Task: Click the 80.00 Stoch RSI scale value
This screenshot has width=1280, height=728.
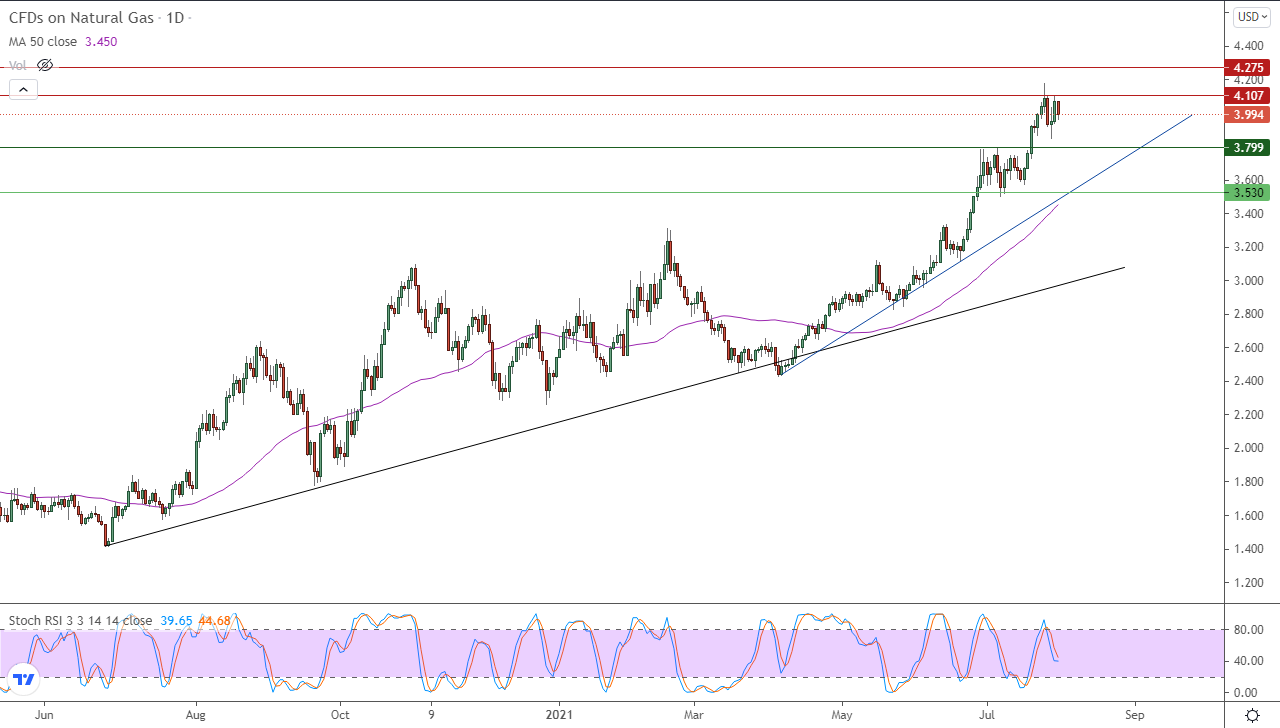Action: pos(1249,630)
